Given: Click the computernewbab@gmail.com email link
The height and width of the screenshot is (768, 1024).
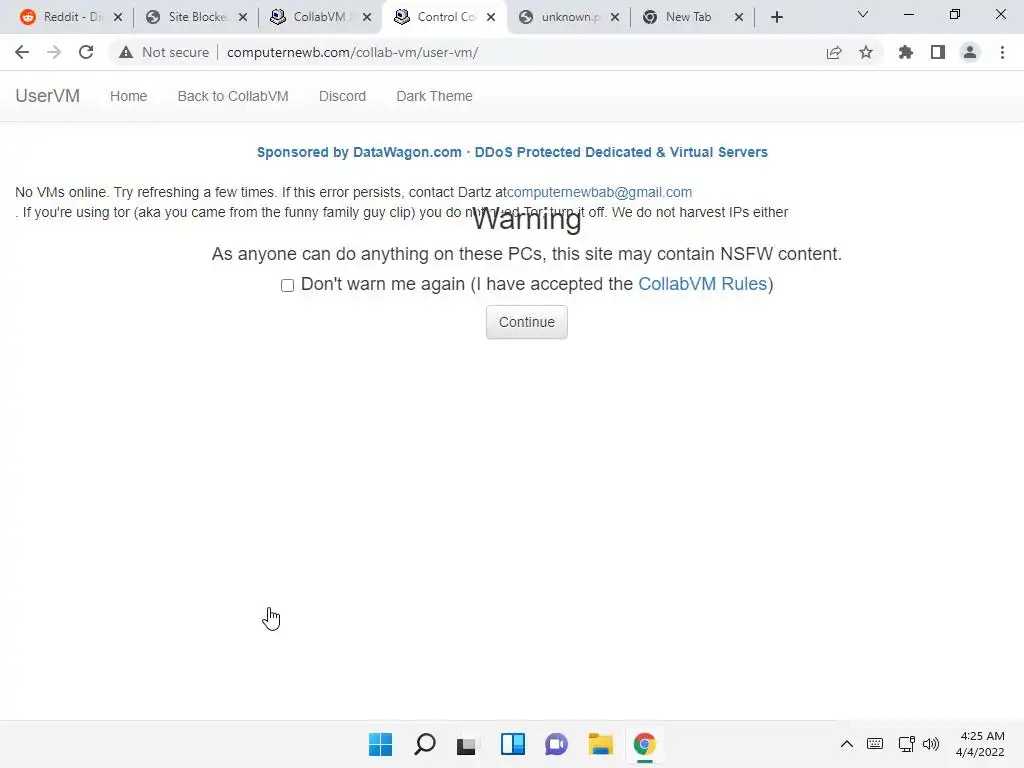Looking at the screenshot, I should coord(600,192).
